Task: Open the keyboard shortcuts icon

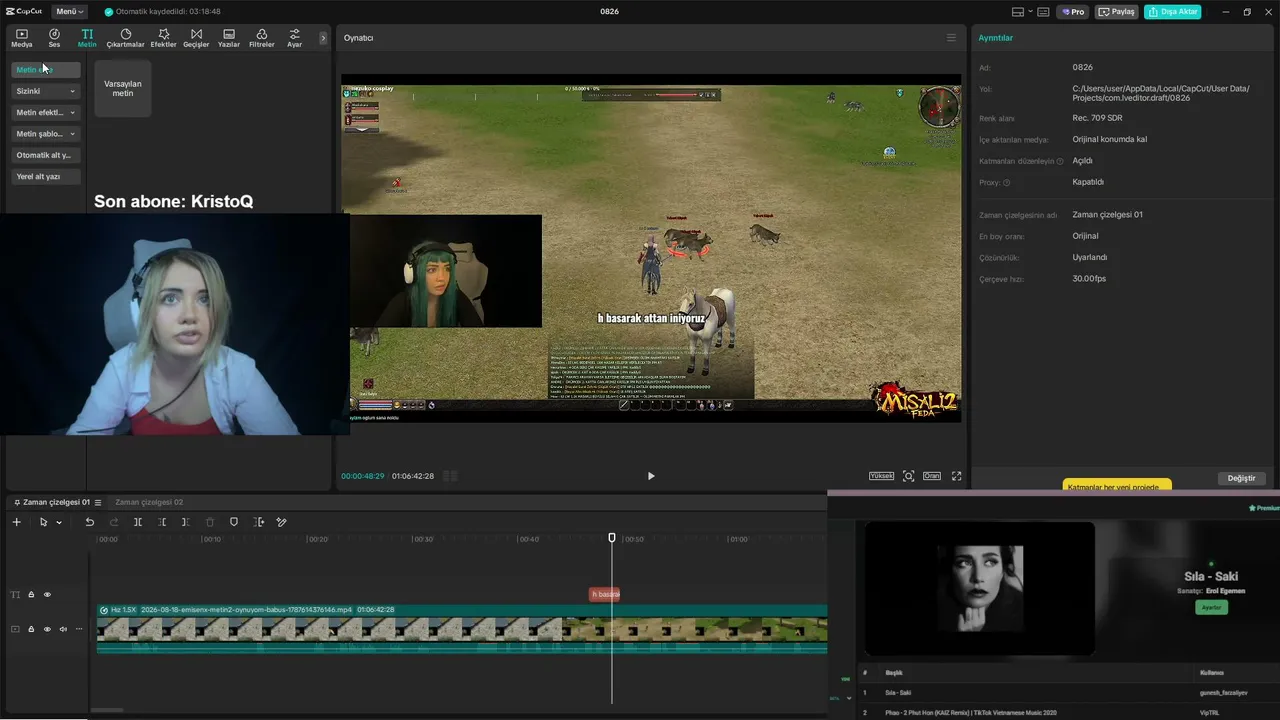Action: 1043,12
